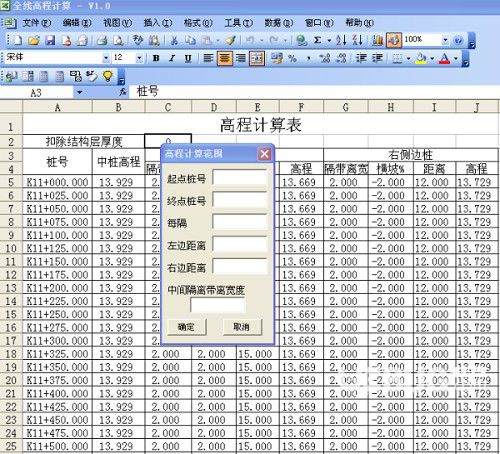
Task: Click the AutoSum sigma icon
Action: point(318,41)
